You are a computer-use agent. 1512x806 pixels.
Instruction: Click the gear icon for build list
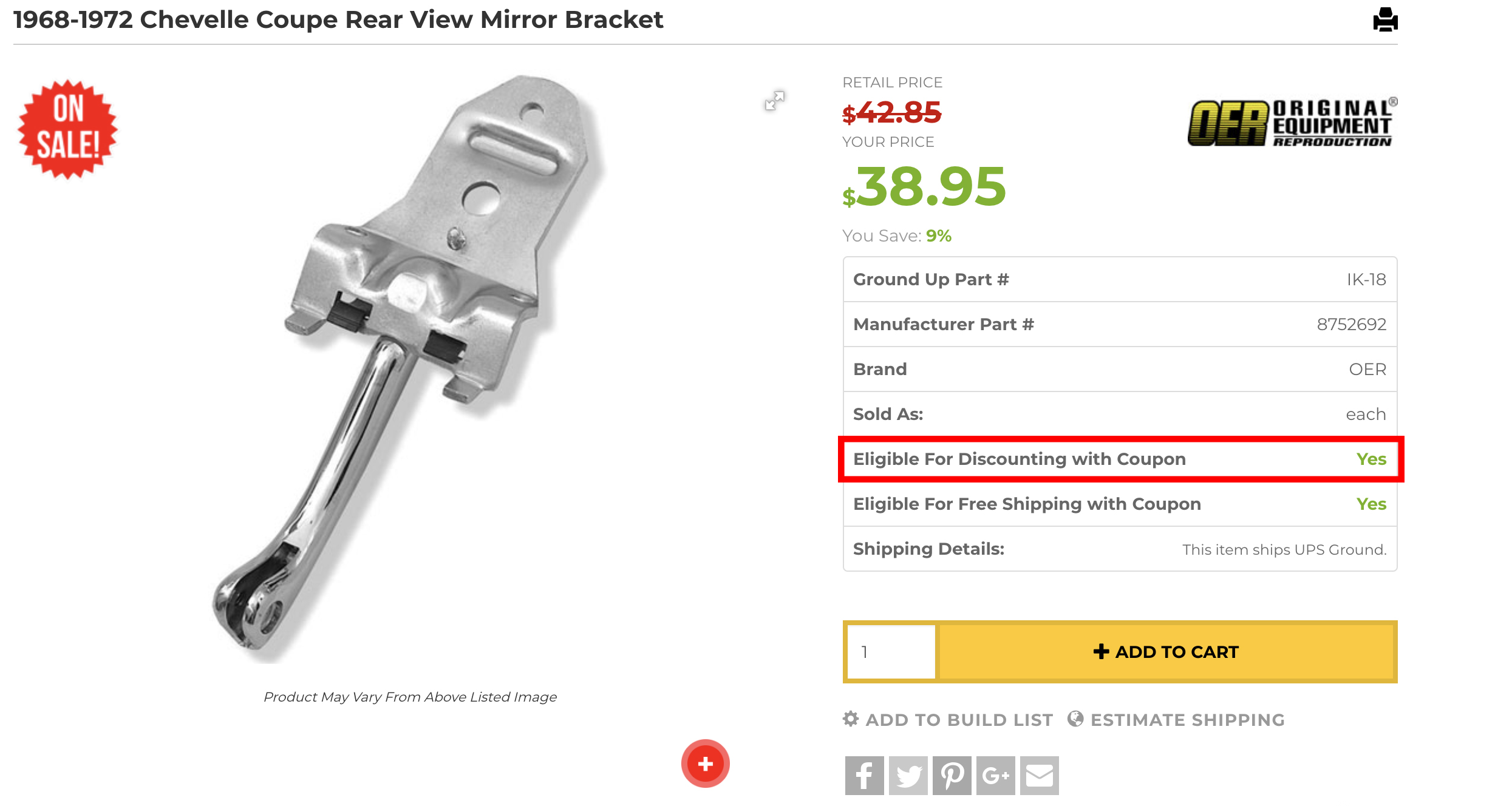851,719
